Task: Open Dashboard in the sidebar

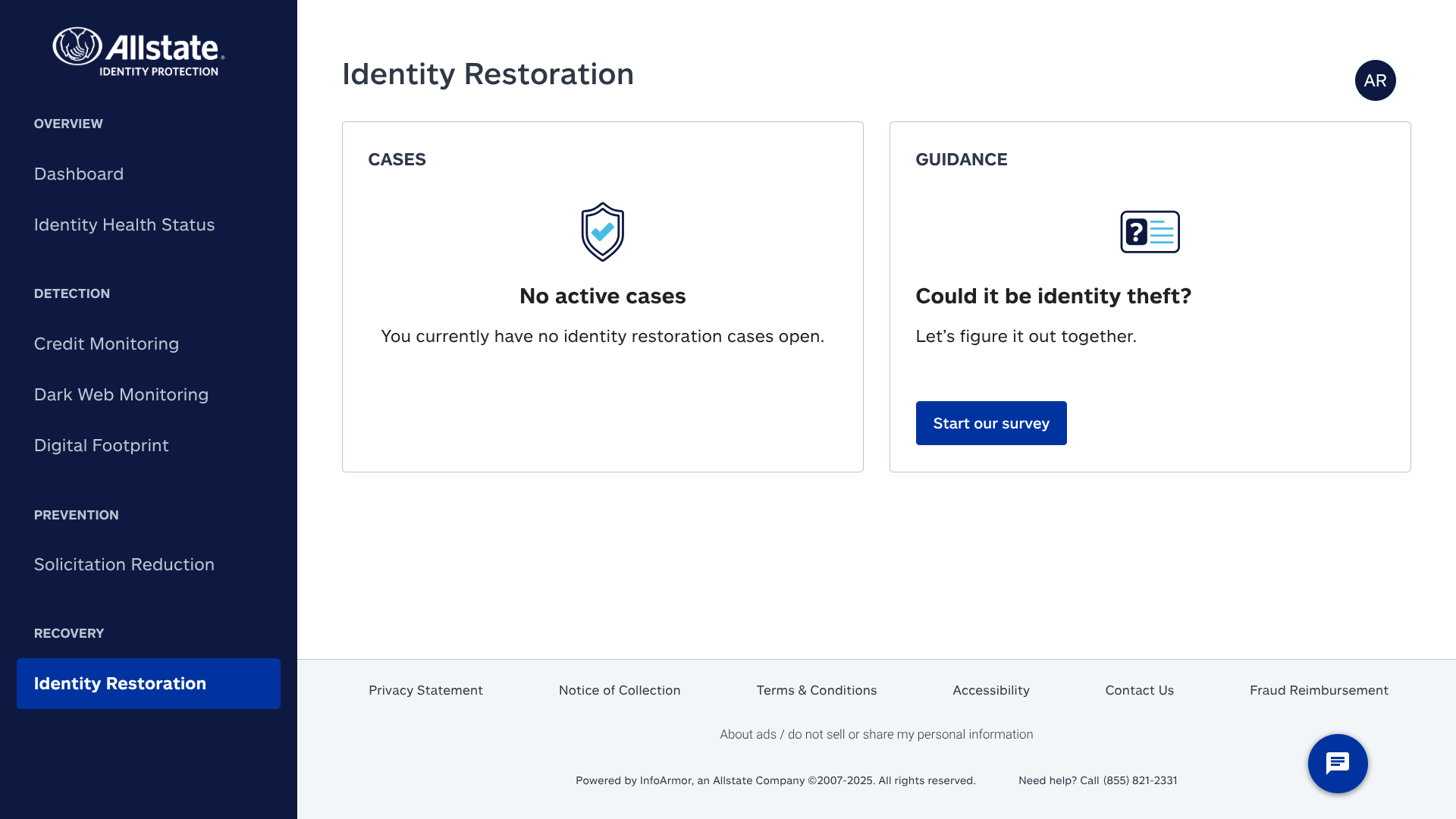Action: (79, 174)
